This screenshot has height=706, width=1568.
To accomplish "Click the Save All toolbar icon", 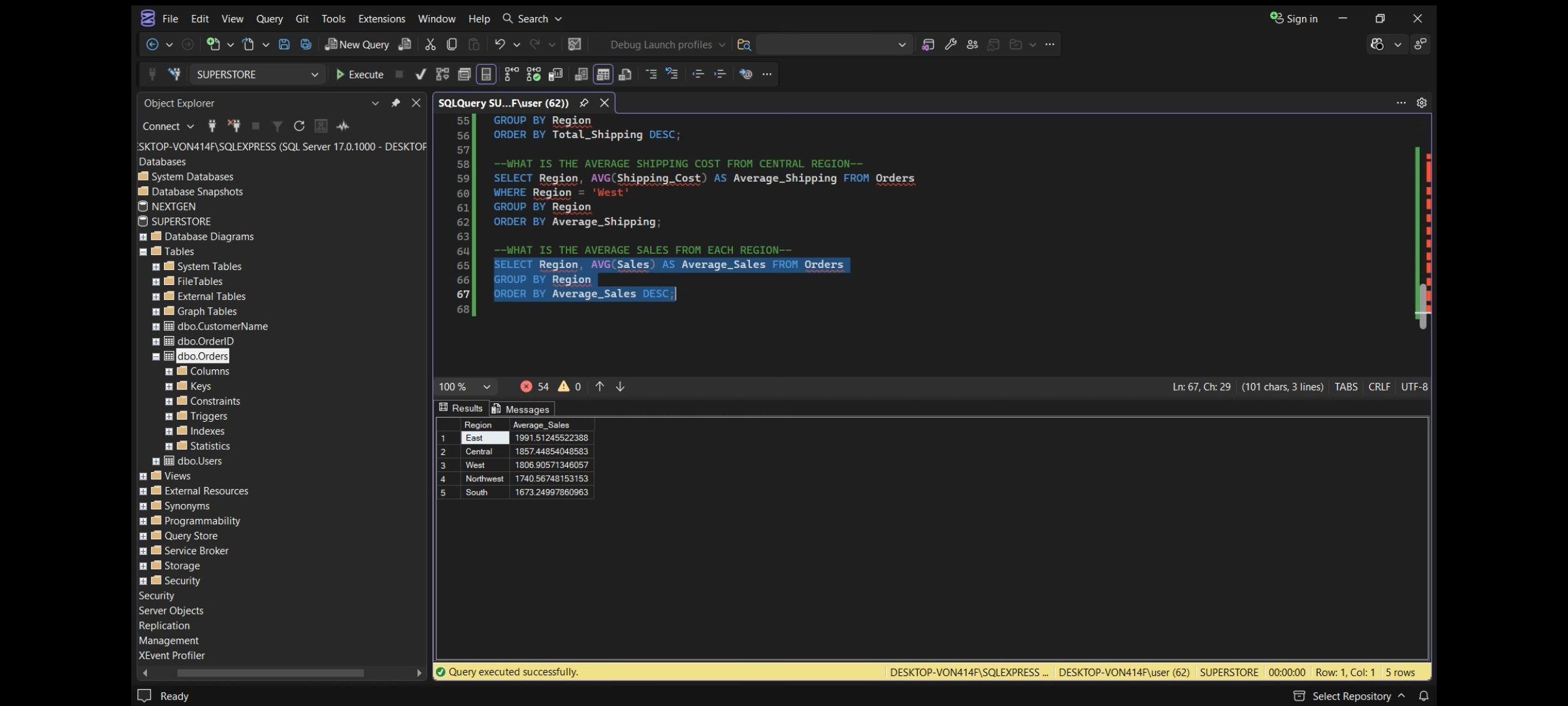I will click(x=306, y=44).
